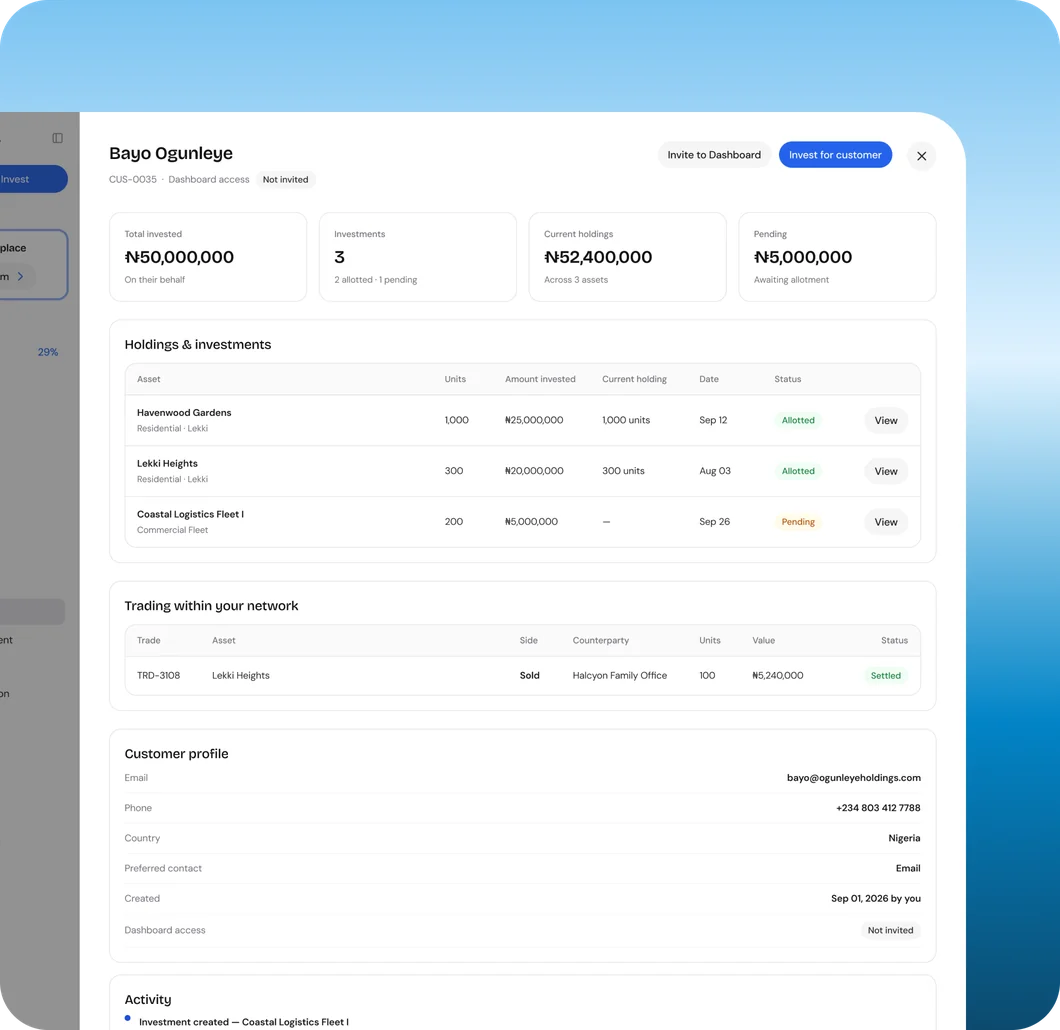
Task: Select the Pending amount card
Action: pyautogui.click(x=837, y=257)
